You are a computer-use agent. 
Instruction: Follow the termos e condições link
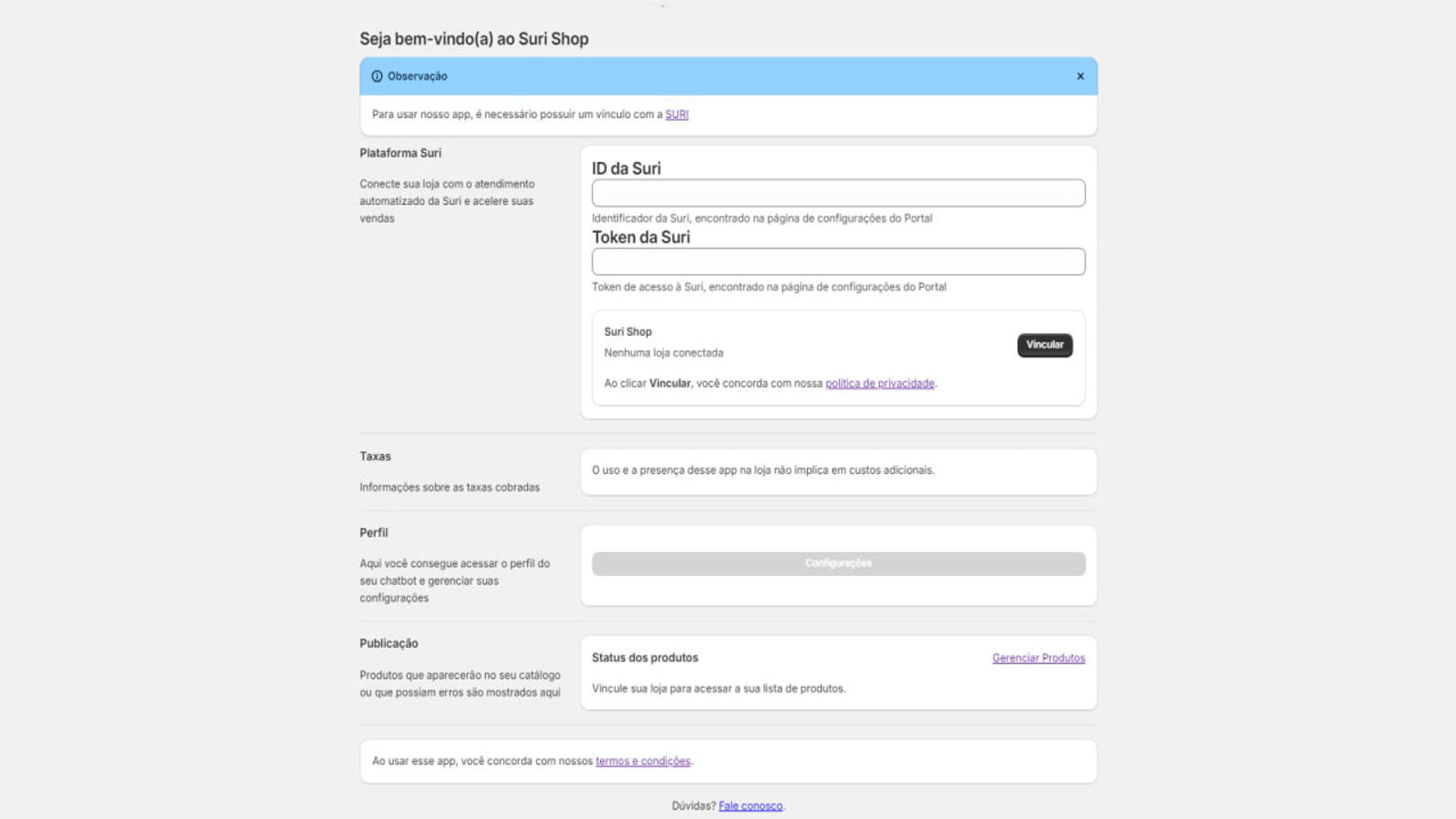coord(642,761)
